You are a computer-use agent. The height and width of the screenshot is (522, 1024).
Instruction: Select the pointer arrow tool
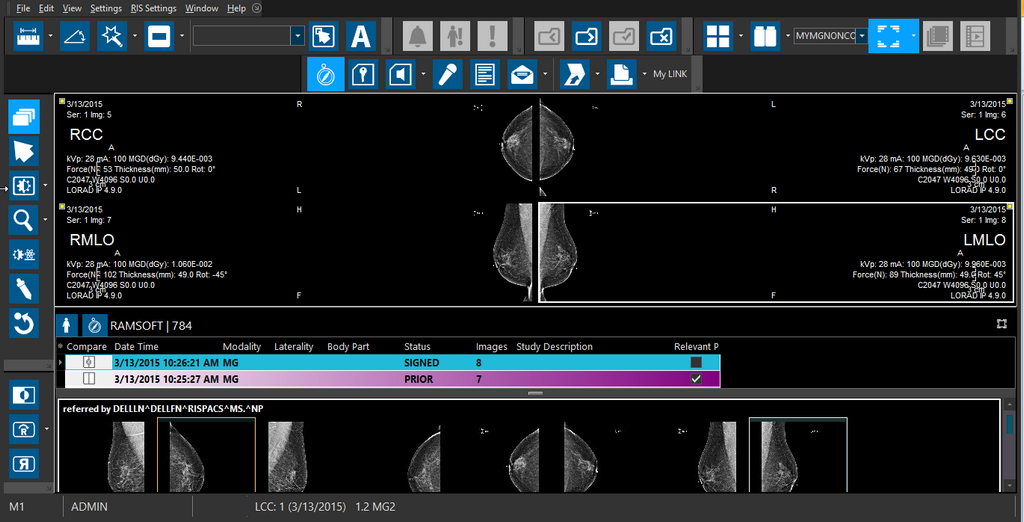pyautogui.click(x=24, y=151)
